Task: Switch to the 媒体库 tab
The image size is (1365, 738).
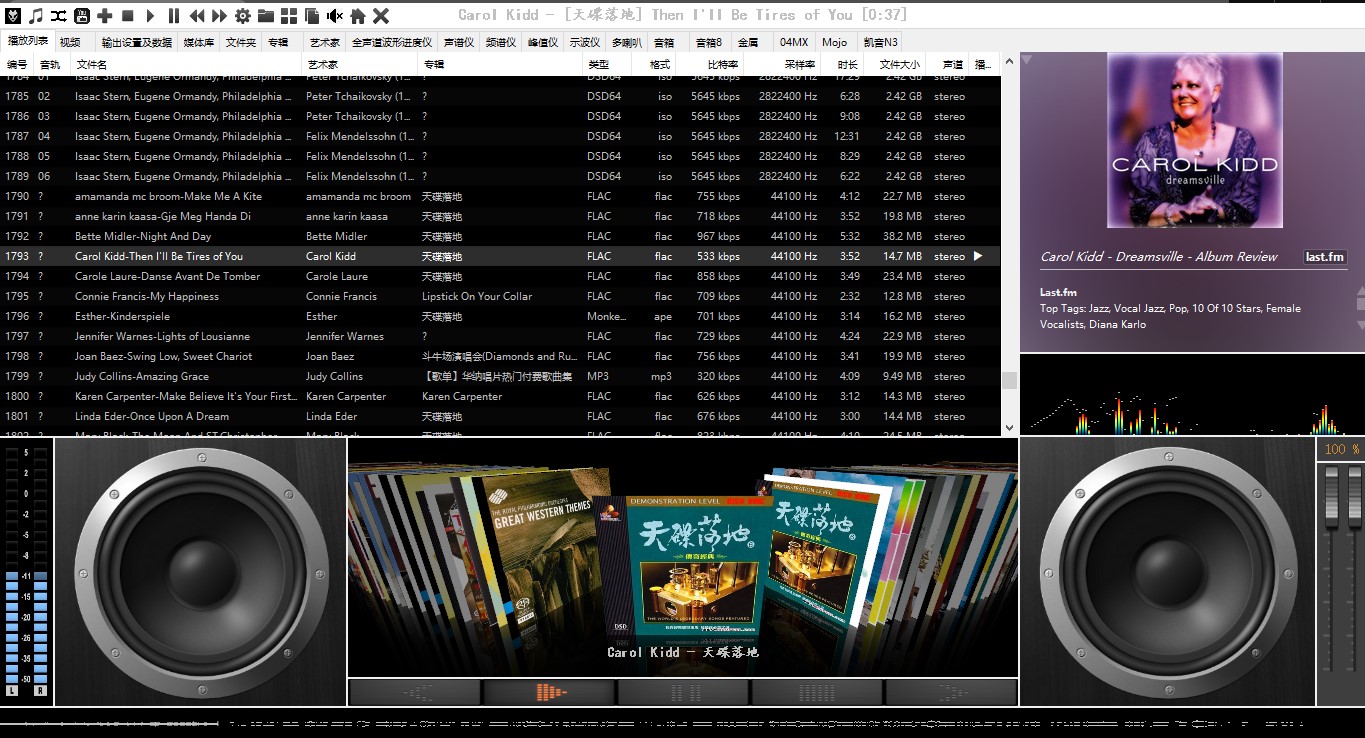Action: [198, 42]
